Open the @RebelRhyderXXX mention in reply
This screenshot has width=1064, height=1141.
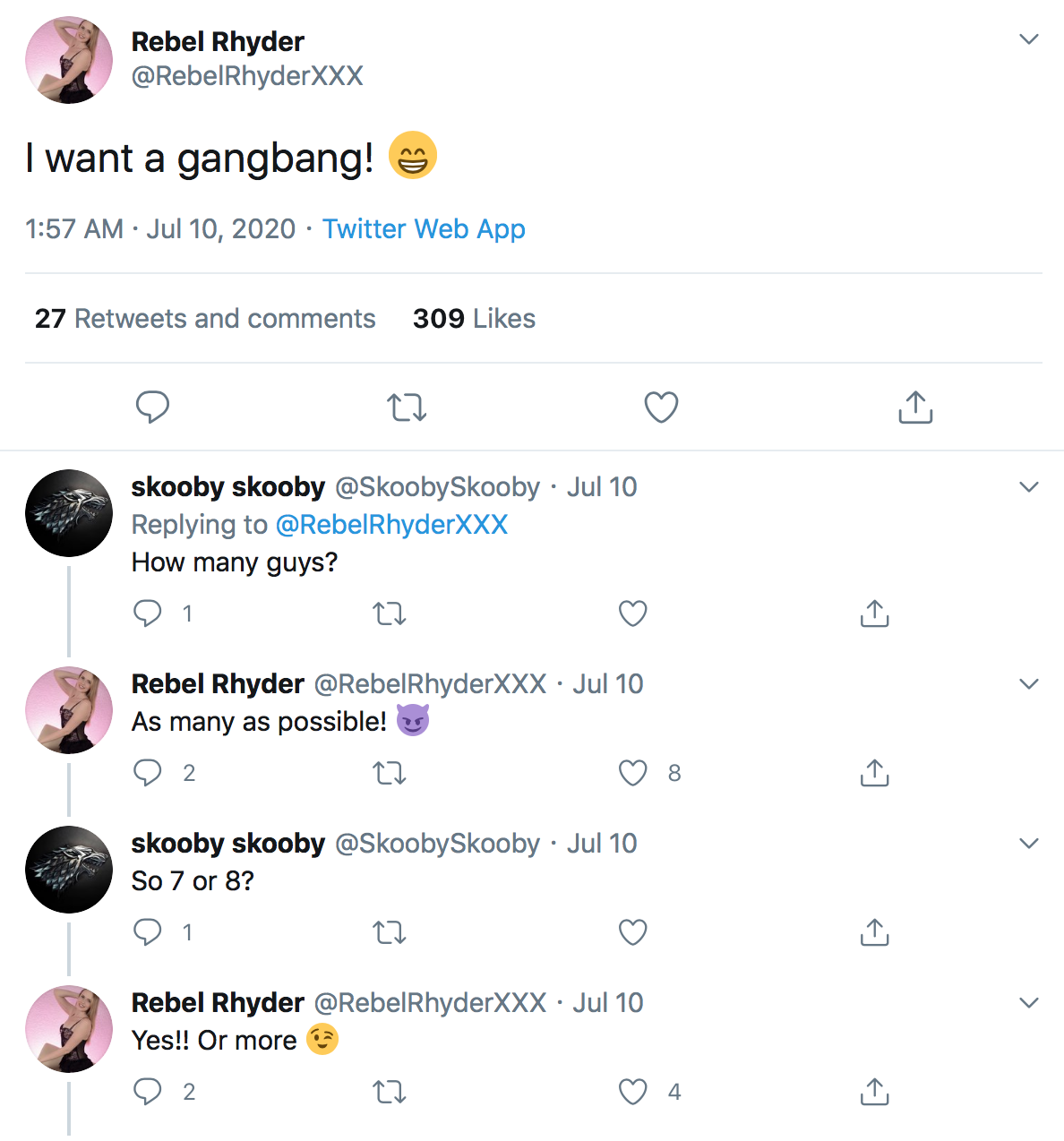point(391,525)
